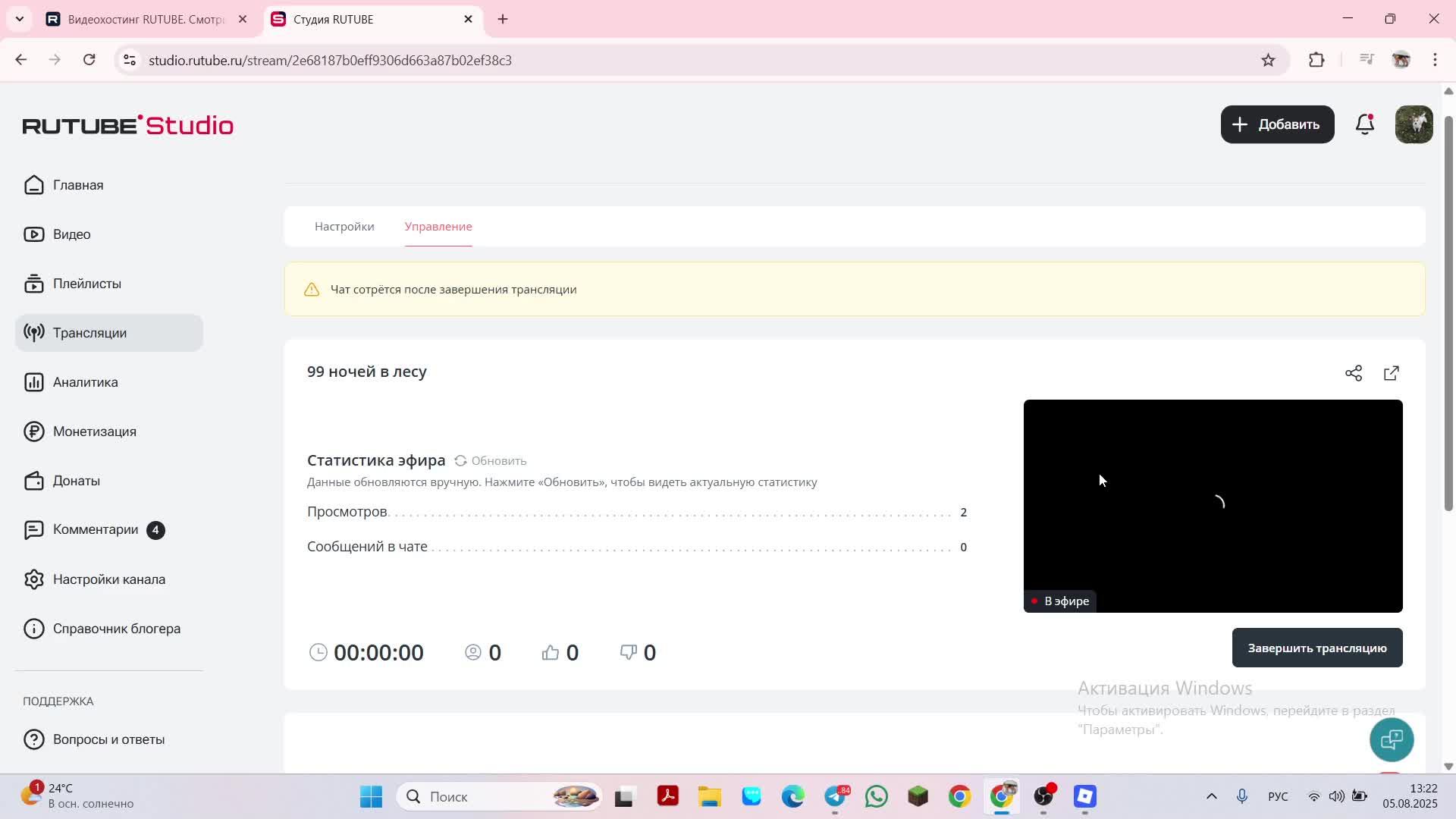Open stream in new window icon

coord(1392,373)
